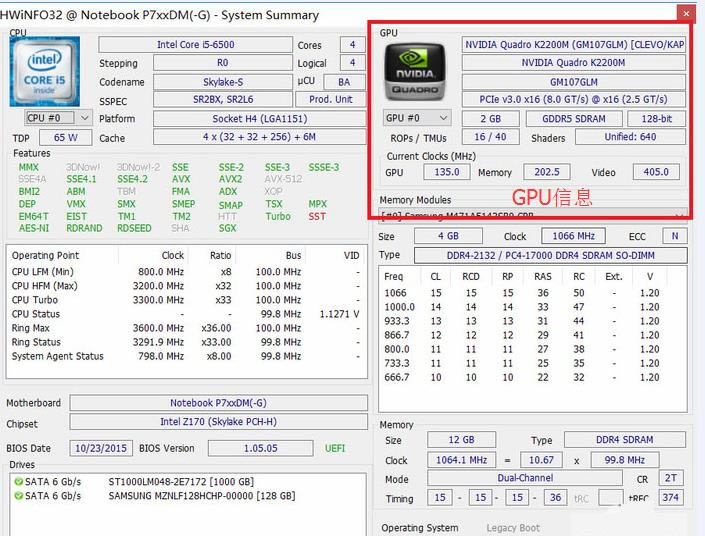Click the GDDR5 SDRAM field
Screen dimensions: 705x536
[574, 119]
